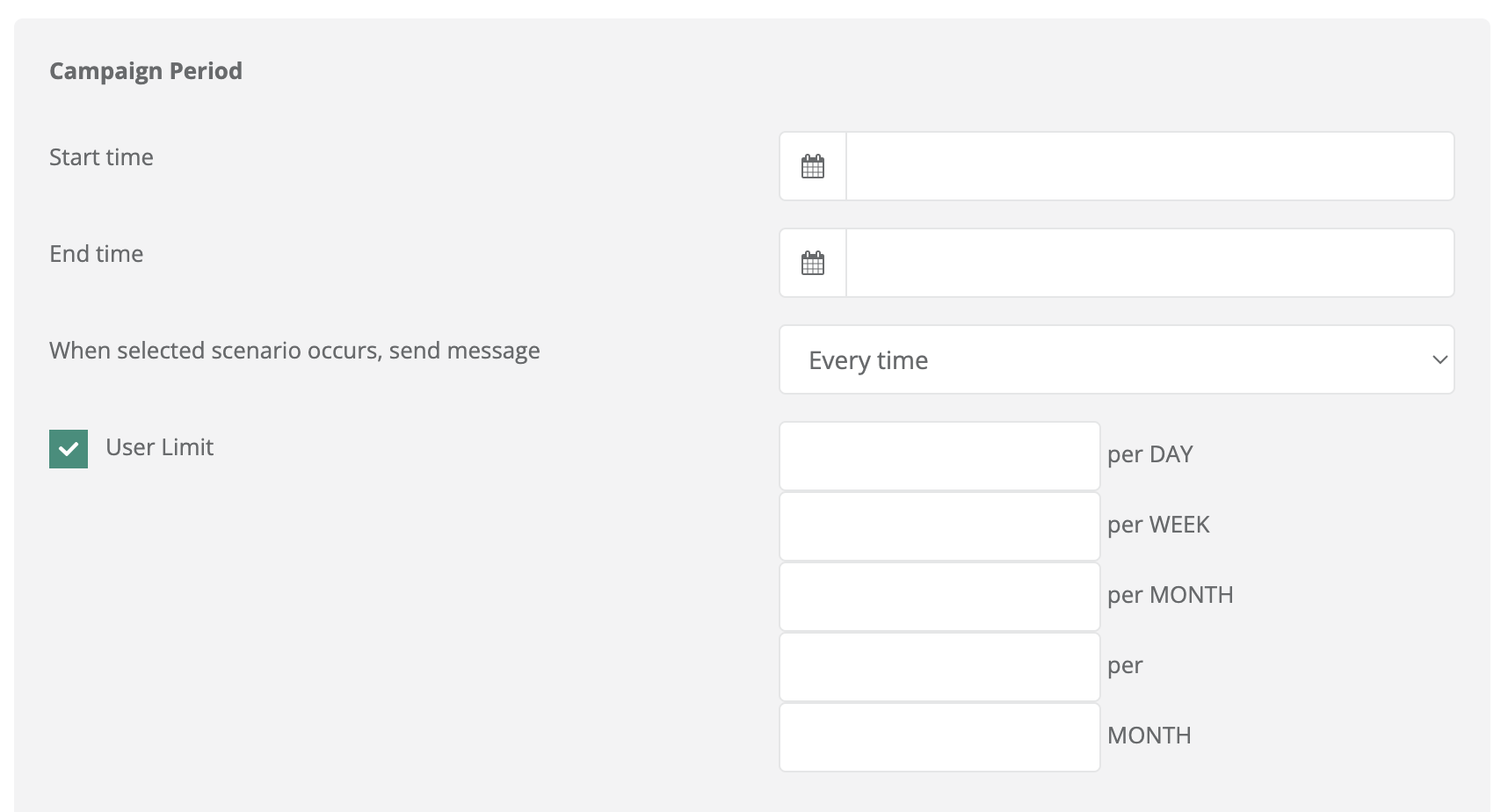Viewport: 1501px width, 812px height.
Task: Focus the Start time text field
Action: pos(1149,166)
